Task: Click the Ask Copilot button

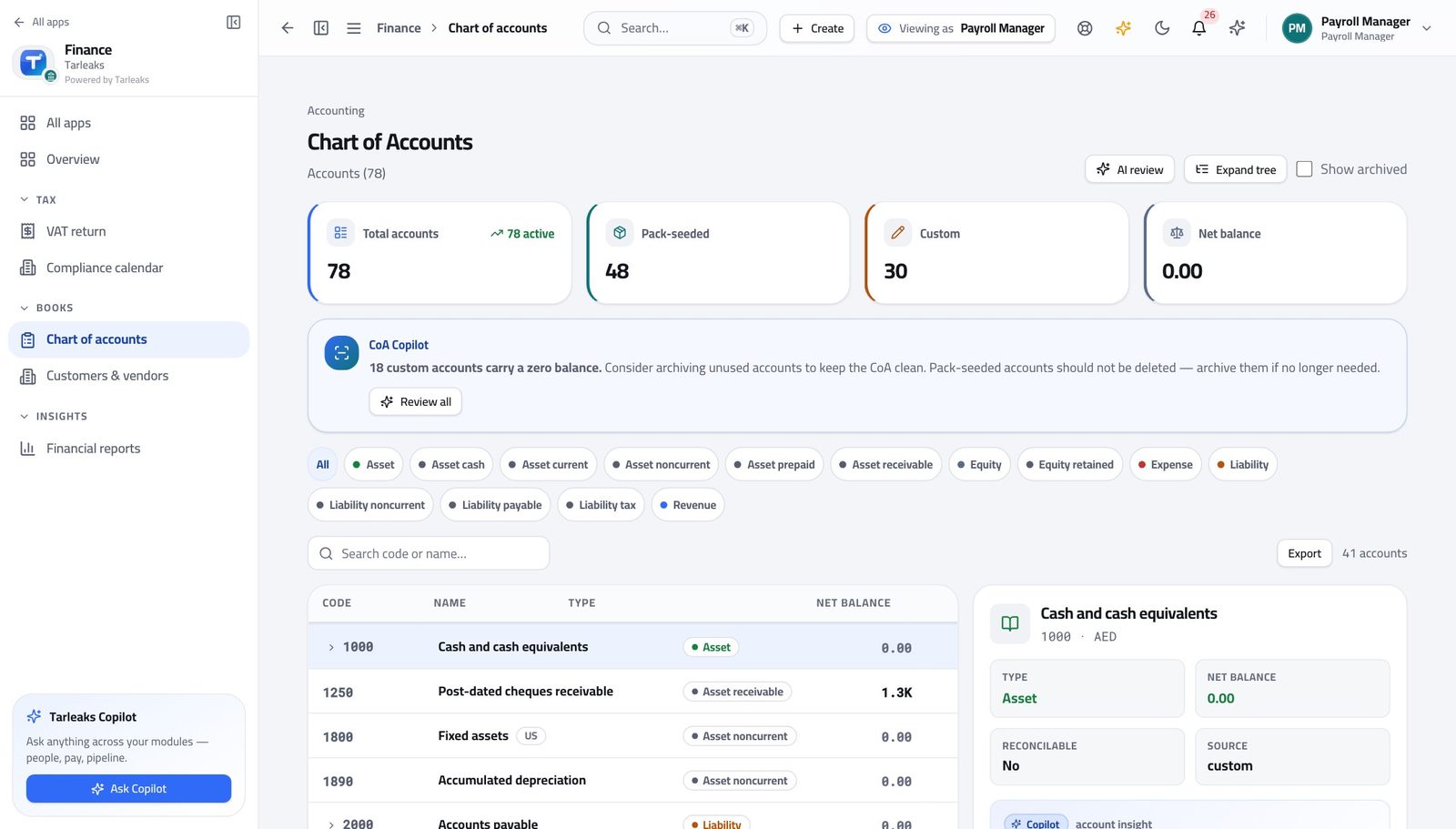Action: tap(128, 789)
